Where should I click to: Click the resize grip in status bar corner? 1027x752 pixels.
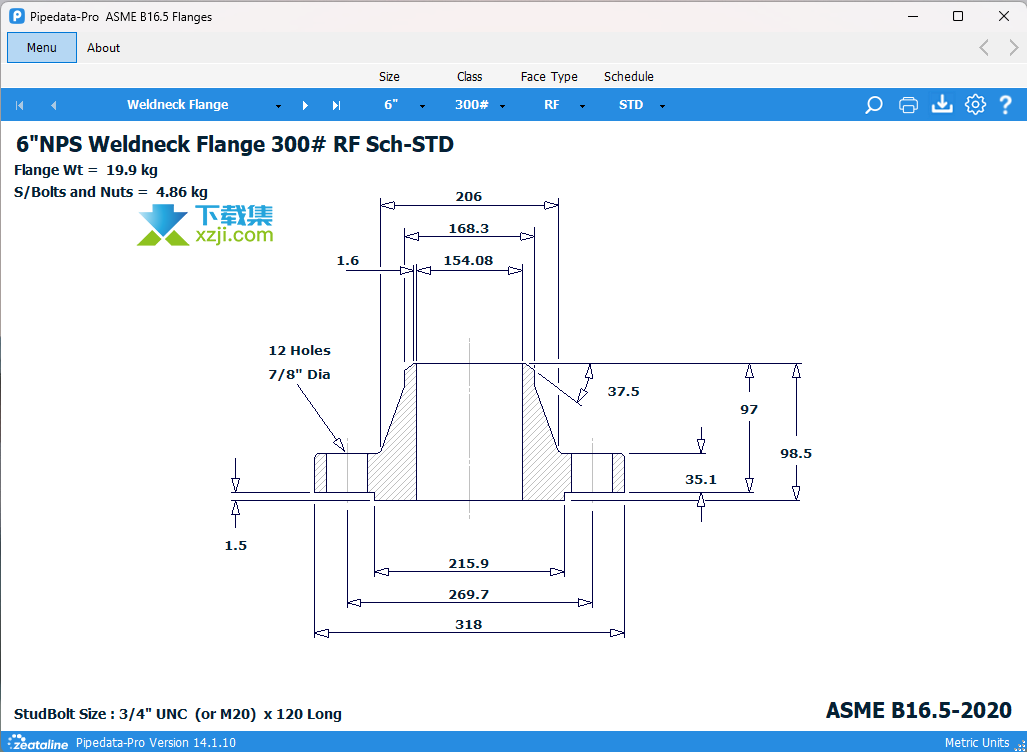pyautogui.click(x=1019, y=744)
